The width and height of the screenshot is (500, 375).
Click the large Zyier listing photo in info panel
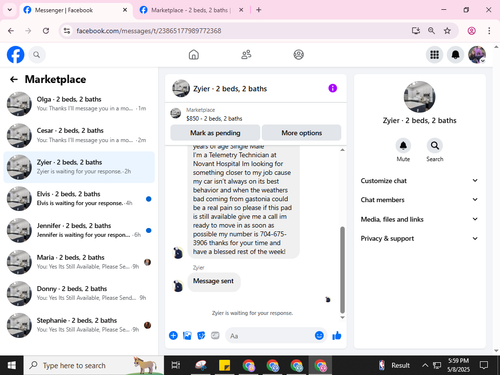419,97
